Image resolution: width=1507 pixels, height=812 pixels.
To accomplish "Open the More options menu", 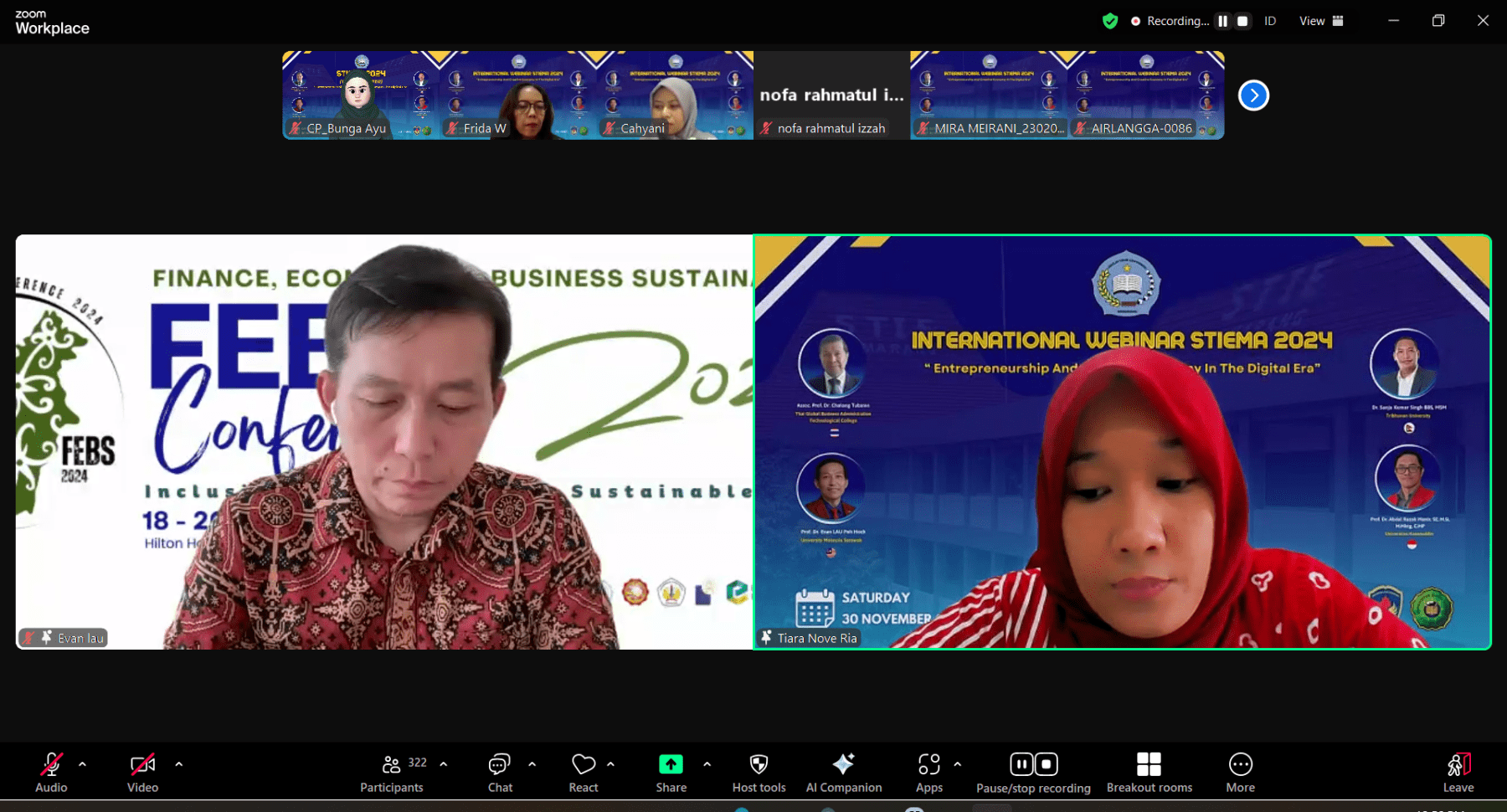I will (1240, 764).
